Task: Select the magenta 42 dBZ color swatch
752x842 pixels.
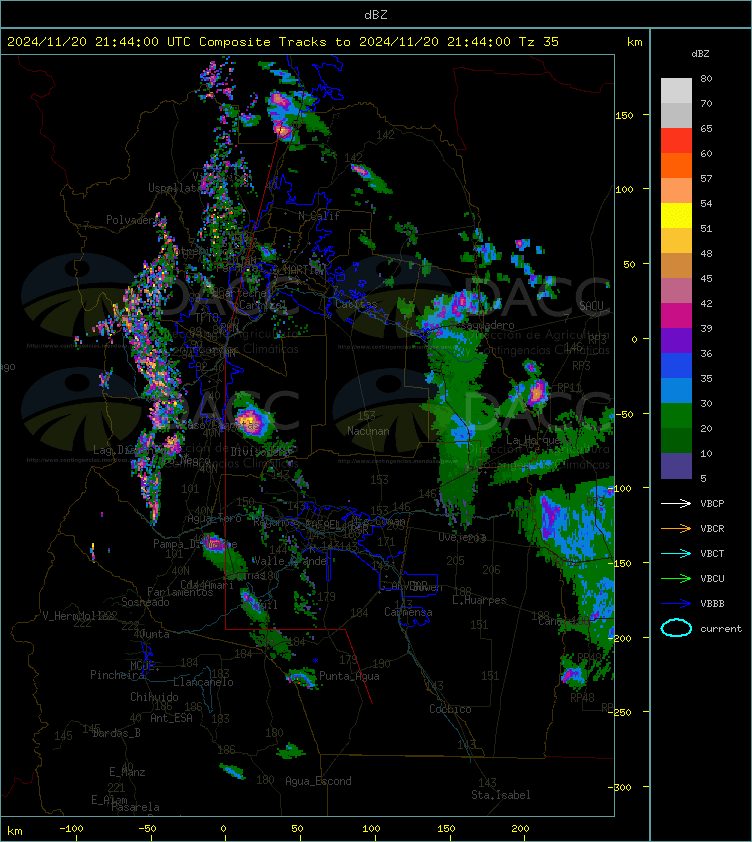Action: tap(676, 315)
